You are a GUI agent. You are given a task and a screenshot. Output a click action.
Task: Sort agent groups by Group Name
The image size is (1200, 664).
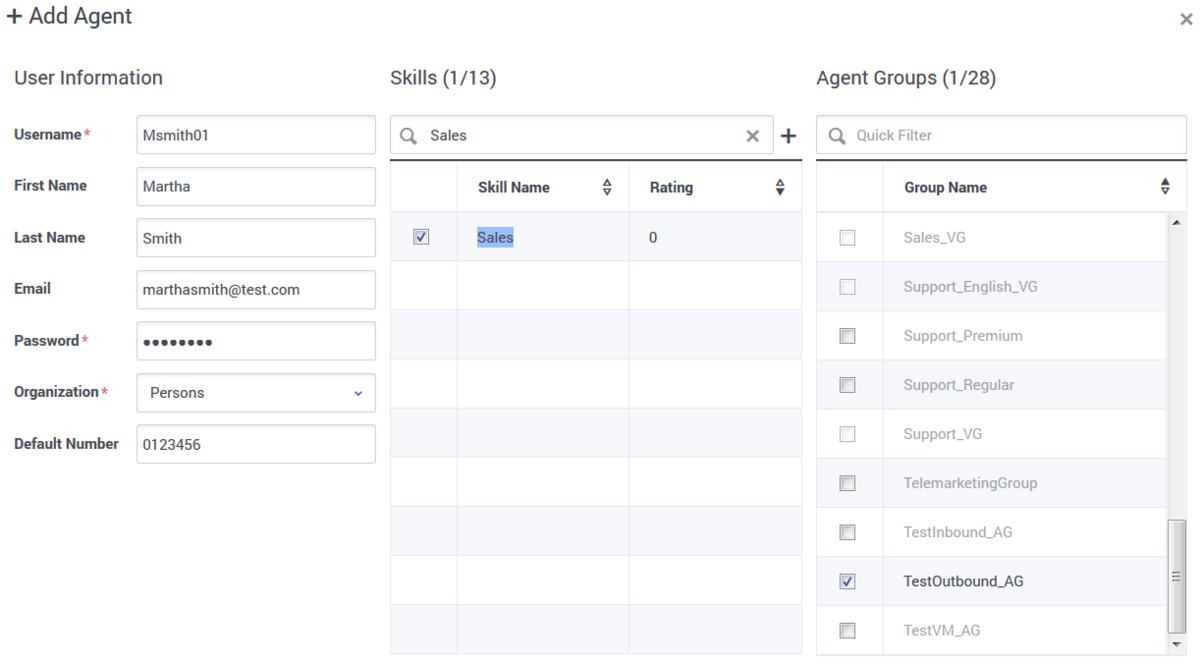[1165, 187]
